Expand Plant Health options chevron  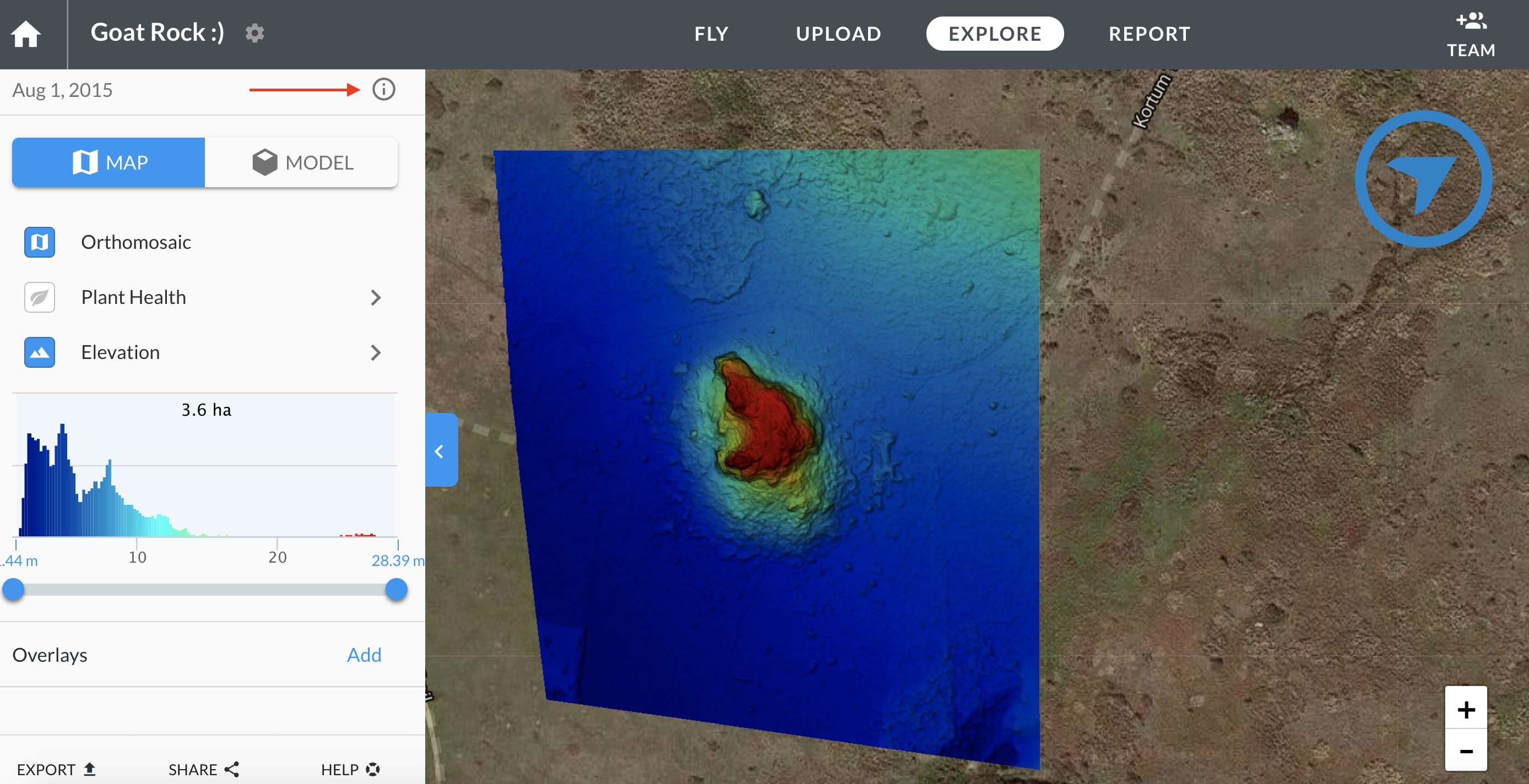(375, 297)
